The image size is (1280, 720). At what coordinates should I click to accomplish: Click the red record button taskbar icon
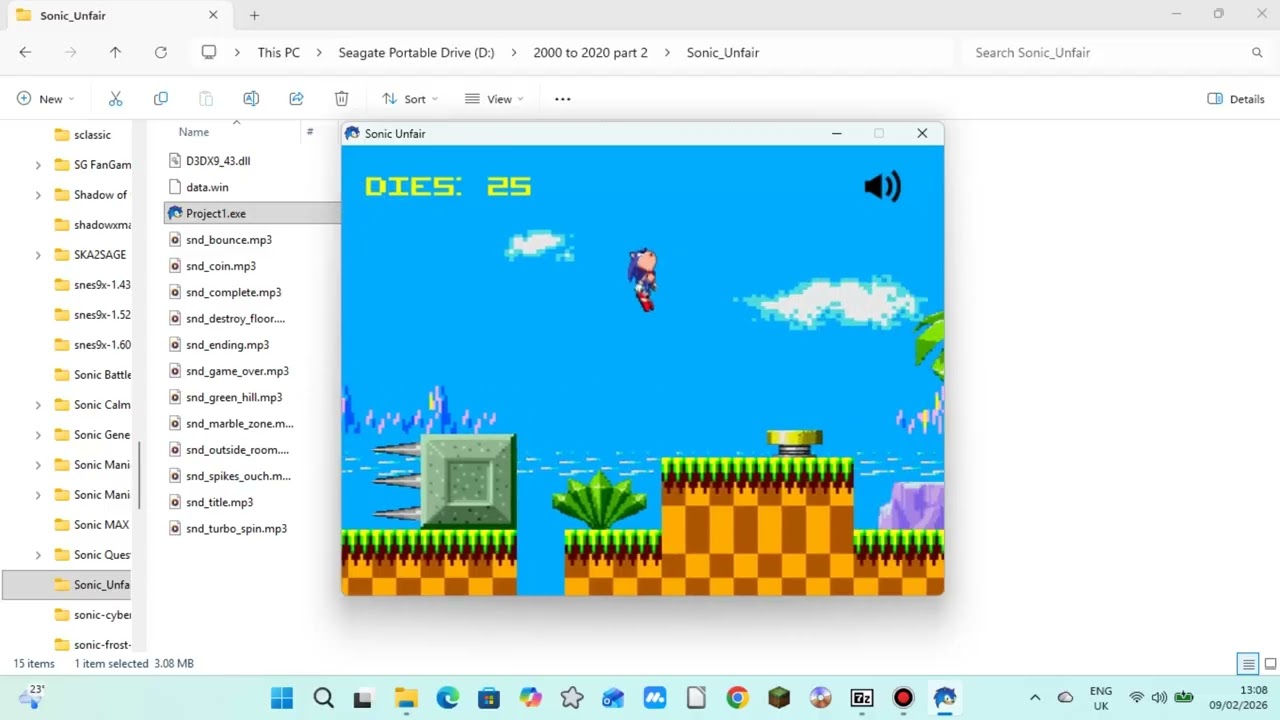click(x=903, y=697)
